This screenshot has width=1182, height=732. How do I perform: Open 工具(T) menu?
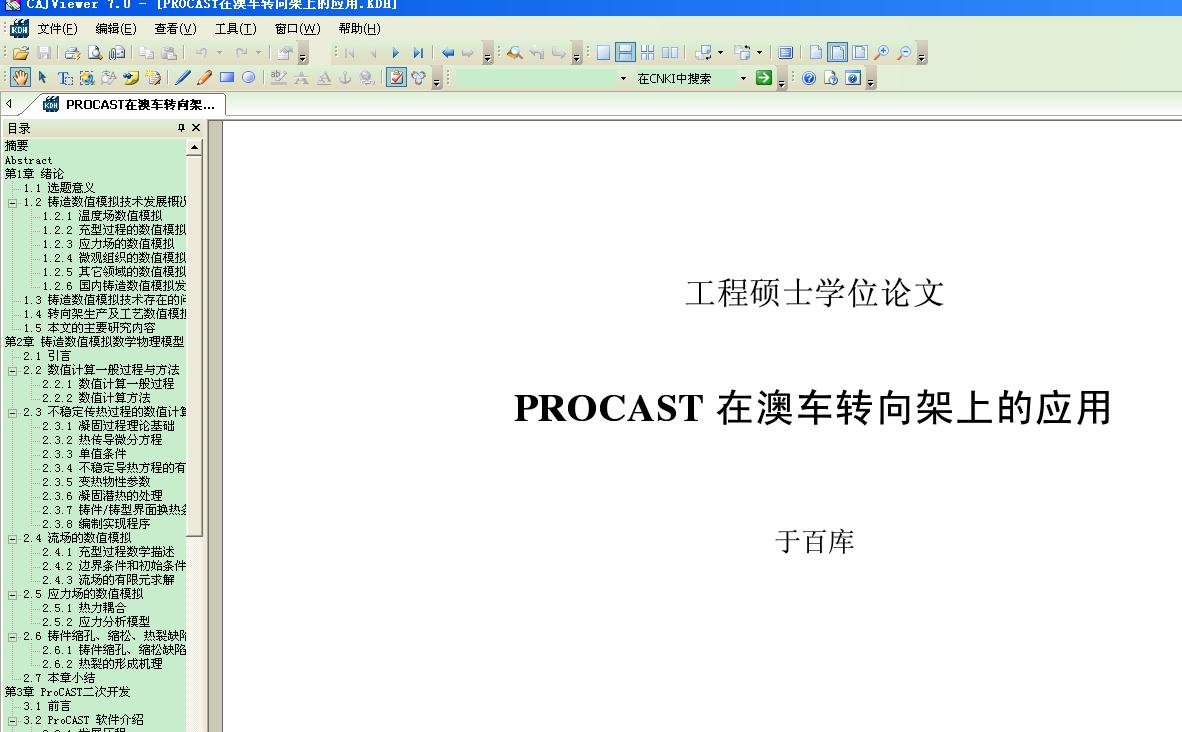pos(235,29)
